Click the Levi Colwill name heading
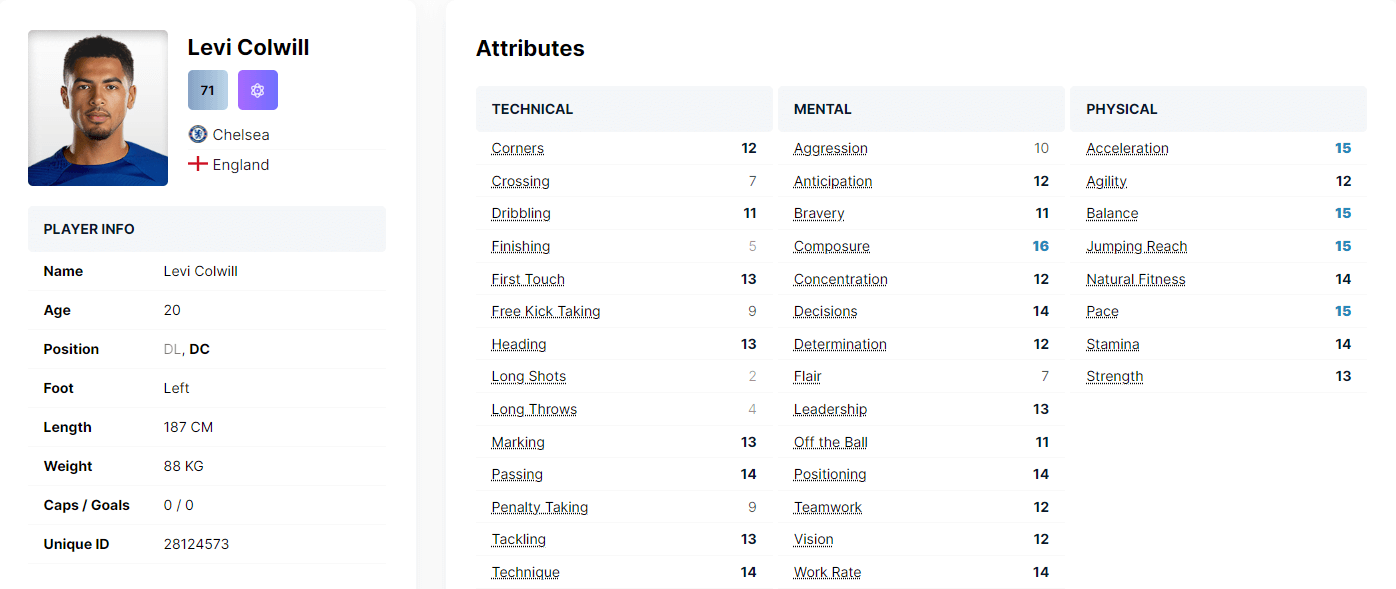The image size is (1396, 589). click(248, 47)
